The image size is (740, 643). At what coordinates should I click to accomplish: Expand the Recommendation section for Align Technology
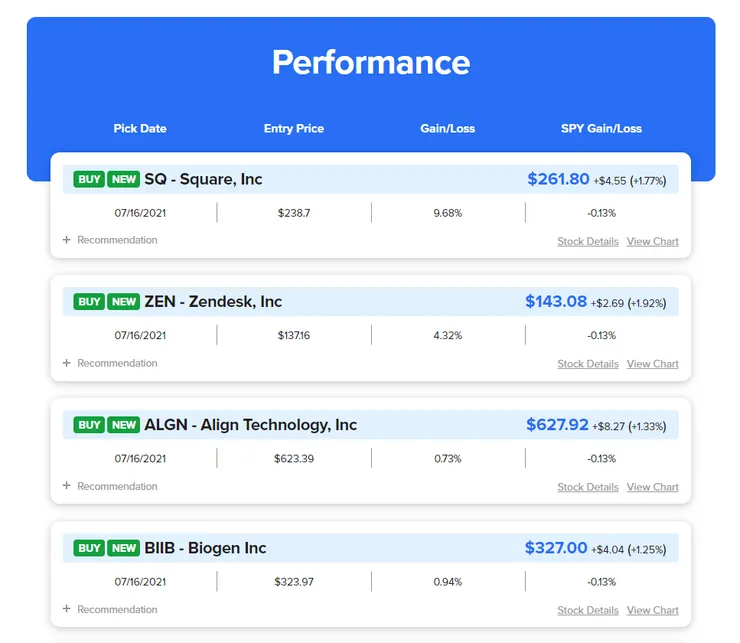tap(110, 486)
